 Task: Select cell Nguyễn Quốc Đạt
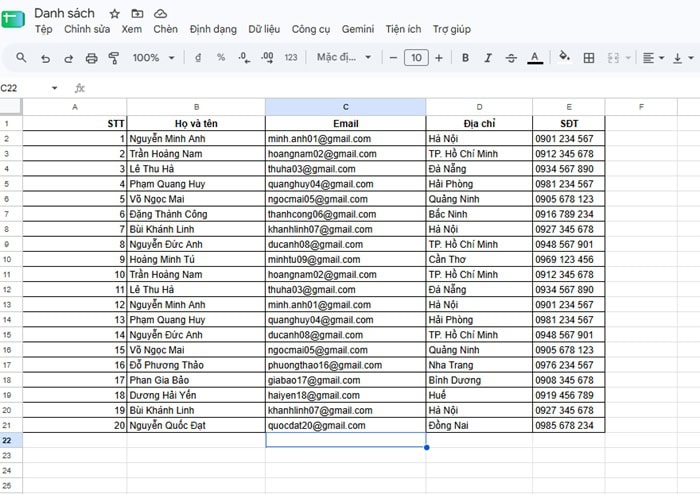(196, 425)
